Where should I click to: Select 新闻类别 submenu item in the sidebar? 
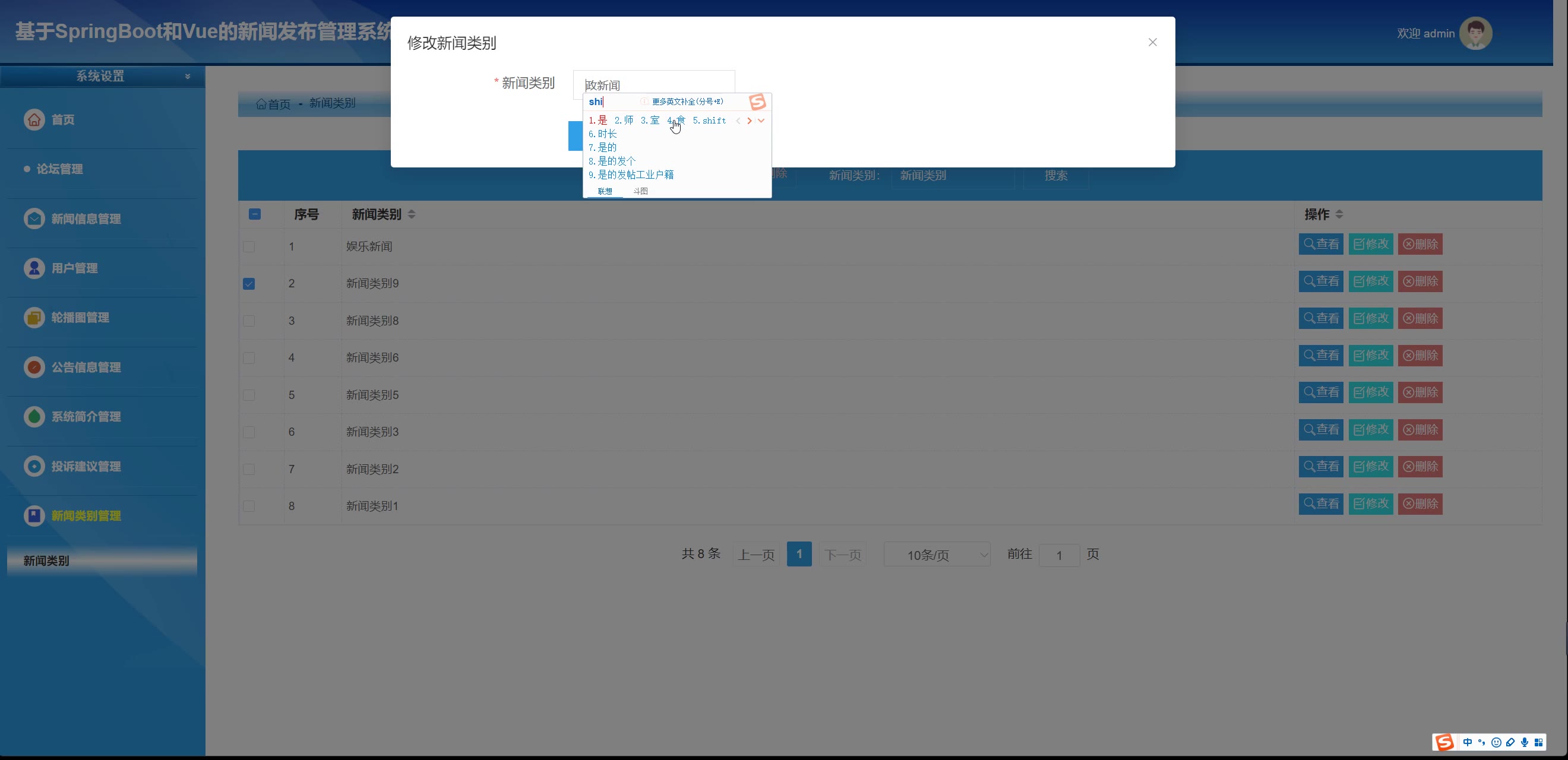(46, 560)
